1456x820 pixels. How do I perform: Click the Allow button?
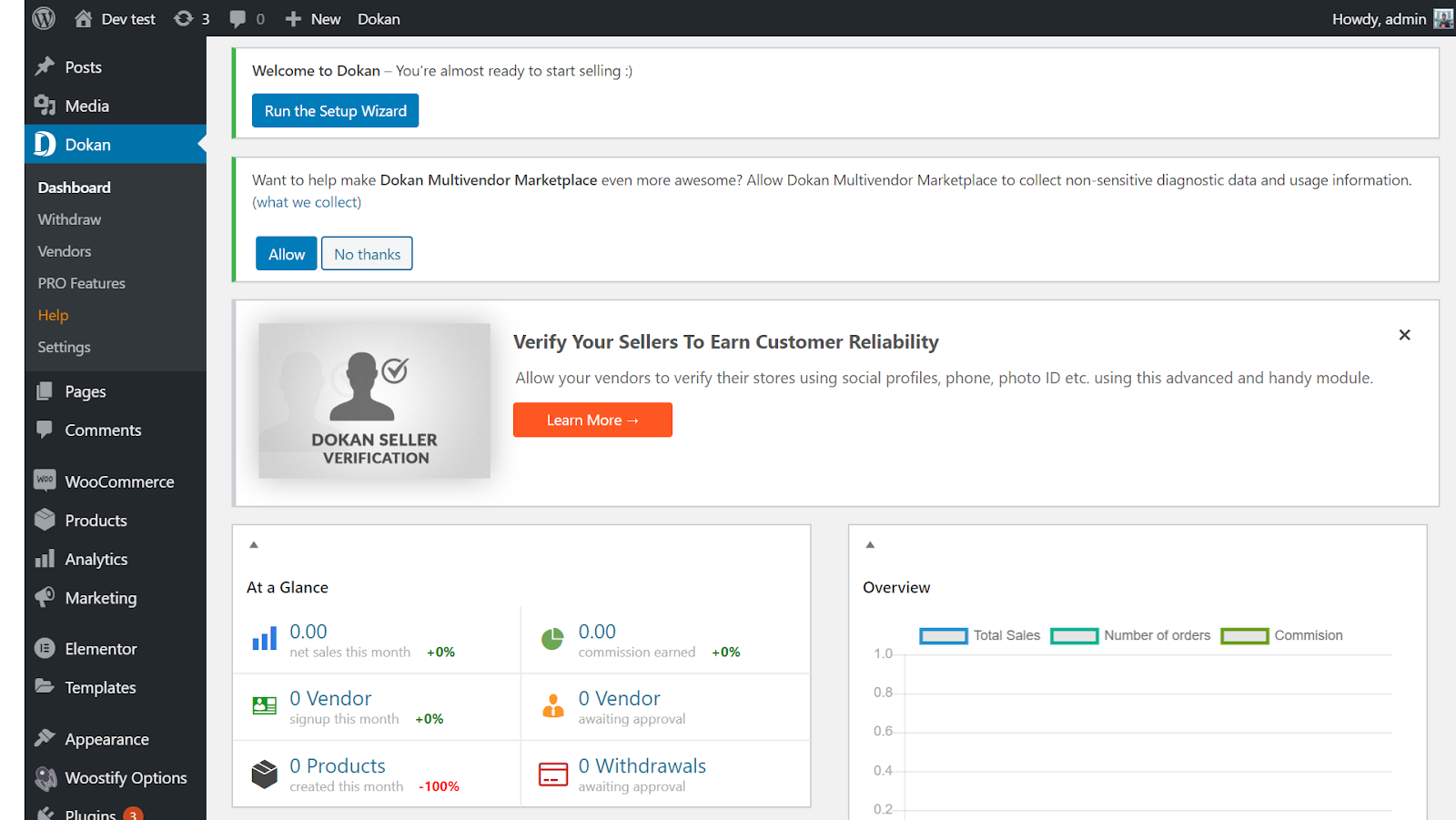287,254
